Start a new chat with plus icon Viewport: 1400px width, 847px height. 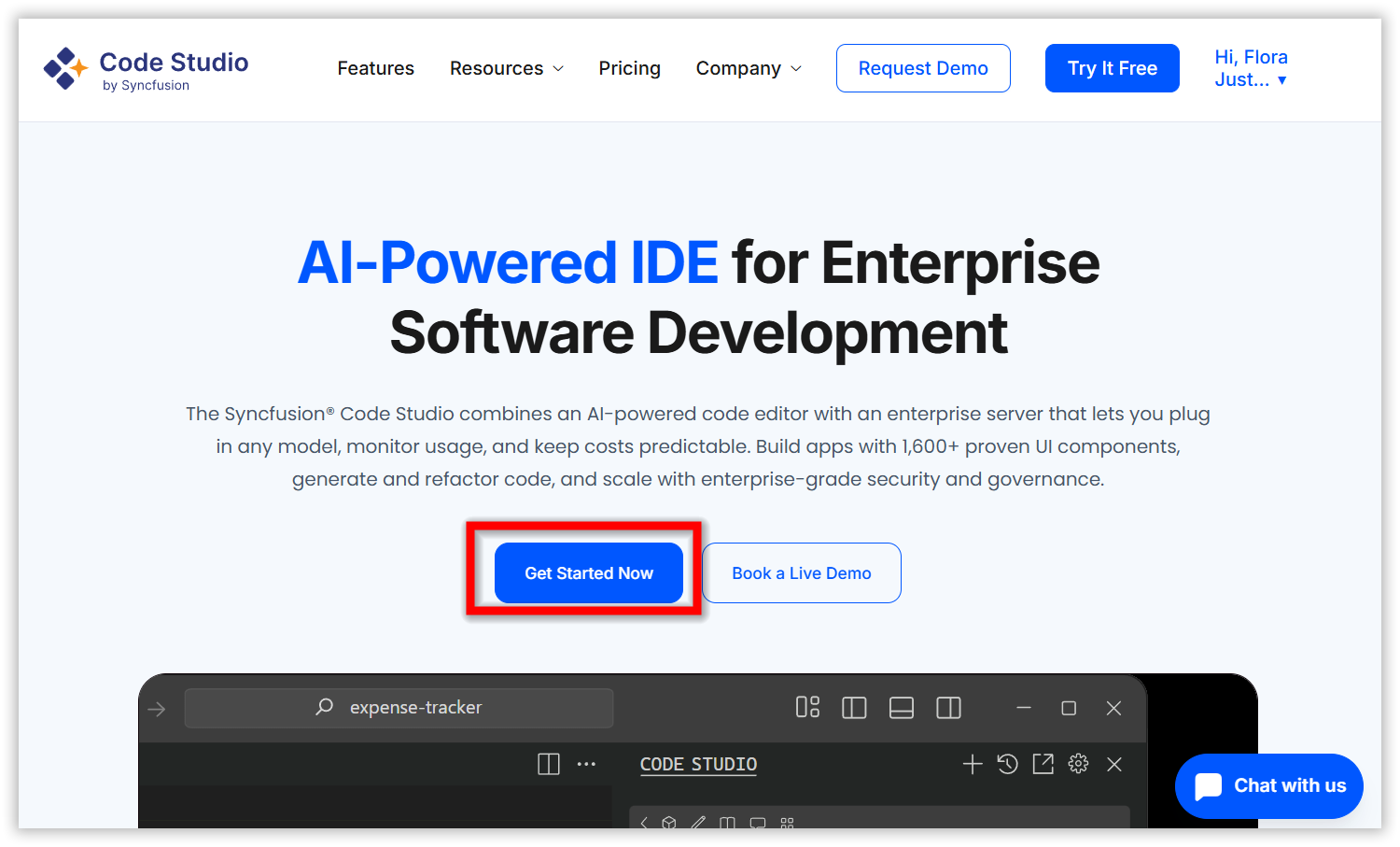click(972, 764)
